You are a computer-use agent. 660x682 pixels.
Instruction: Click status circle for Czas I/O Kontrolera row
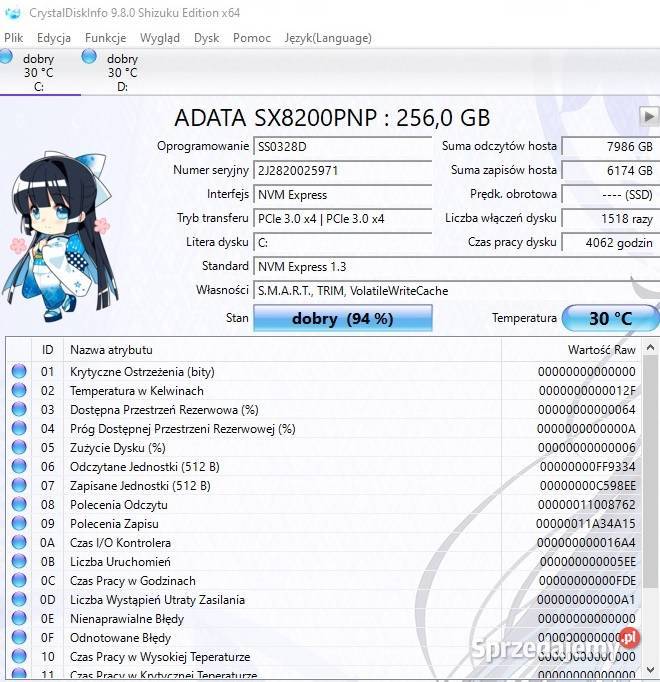19,542
